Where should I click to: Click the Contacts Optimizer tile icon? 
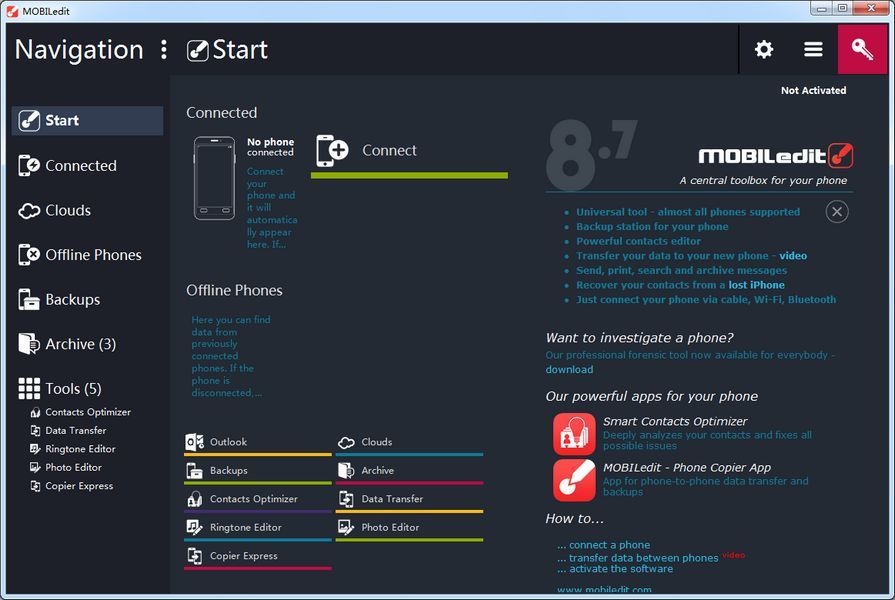point(195,499)
